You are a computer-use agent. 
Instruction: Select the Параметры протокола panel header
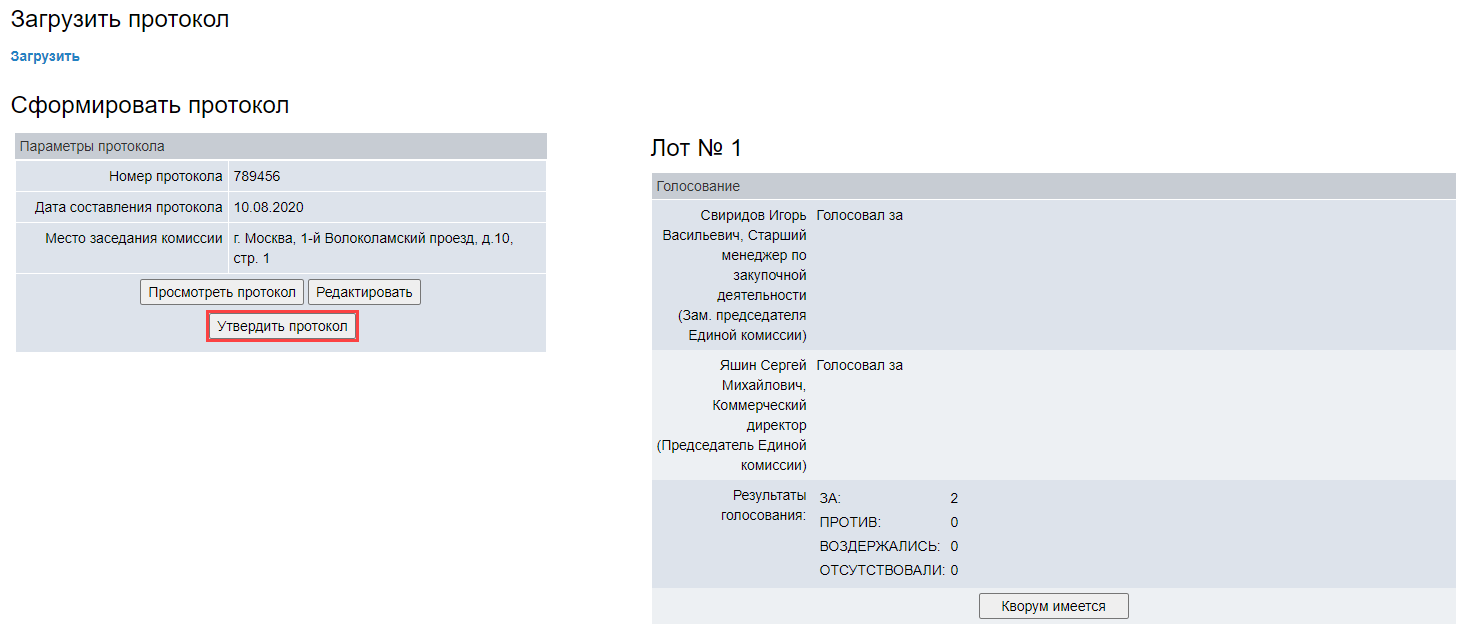point(92,146)
